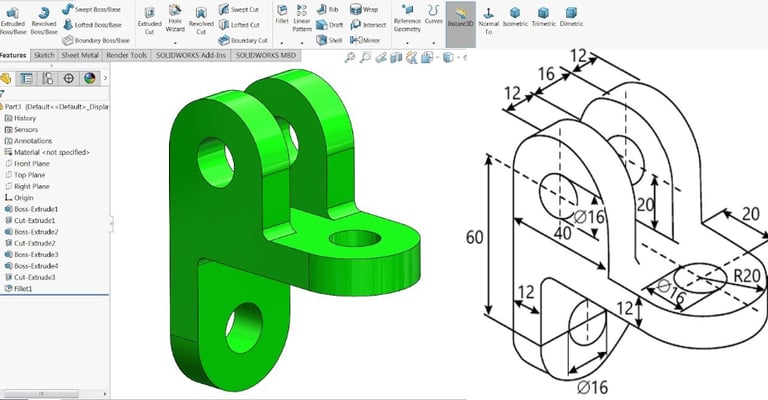Open the Hole Wizard tool

175,19
